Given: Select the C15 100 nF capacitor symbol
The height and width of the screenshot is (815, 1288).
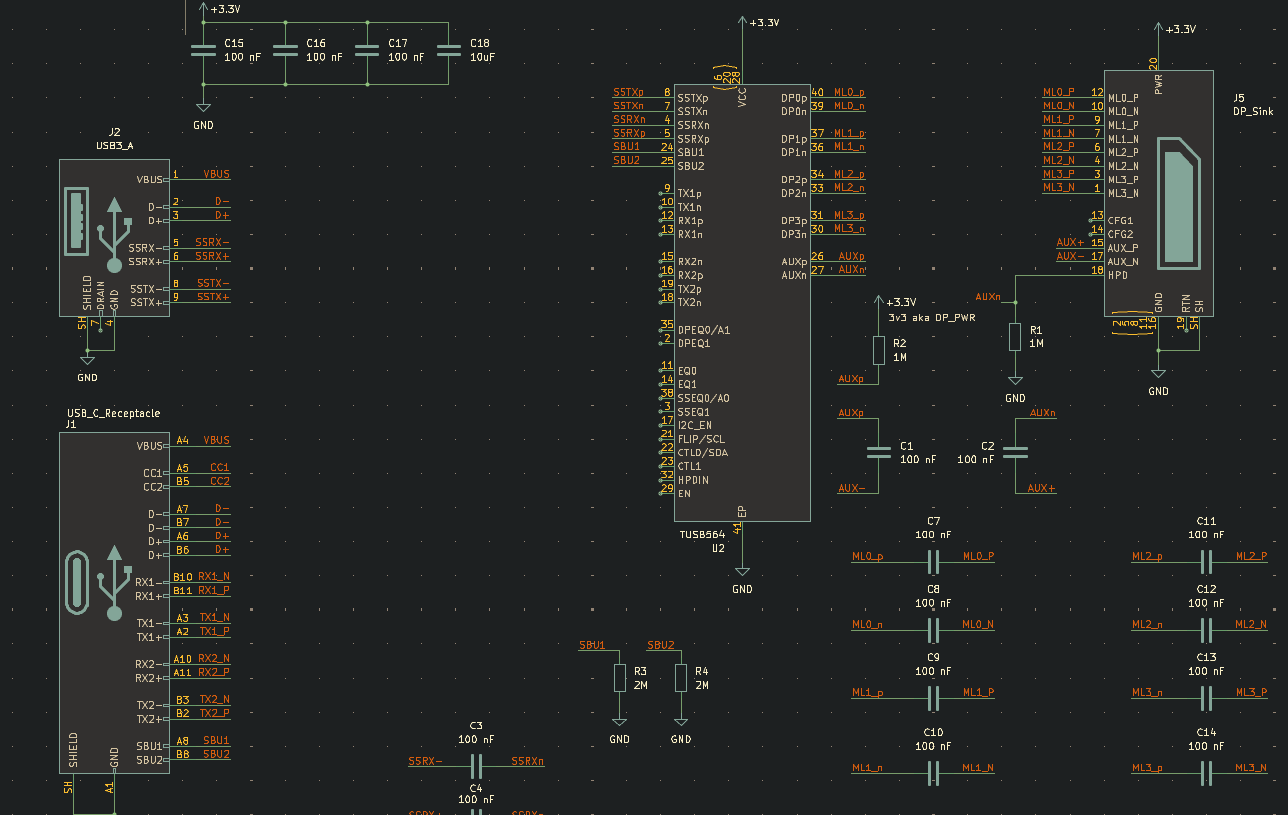Looking at the screenshot, I should tap(203, 50).
